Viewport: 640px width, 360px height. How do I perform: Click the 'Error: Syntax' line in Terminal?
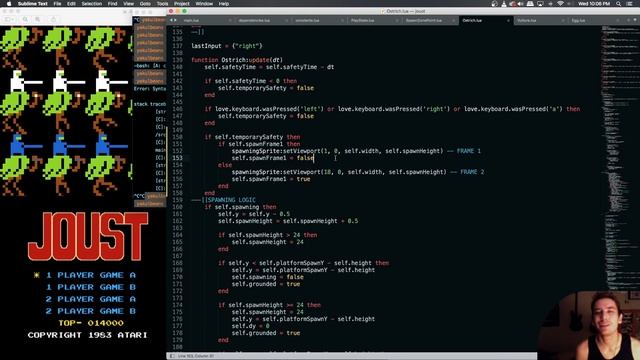(x=150, y=89)
